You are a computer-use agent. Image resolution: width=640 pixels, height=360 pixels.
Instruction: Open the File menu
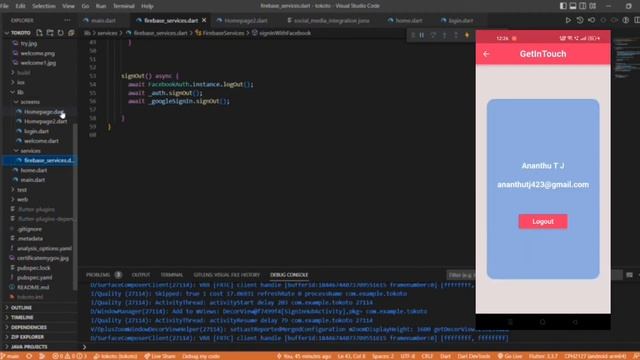[5, 6]
